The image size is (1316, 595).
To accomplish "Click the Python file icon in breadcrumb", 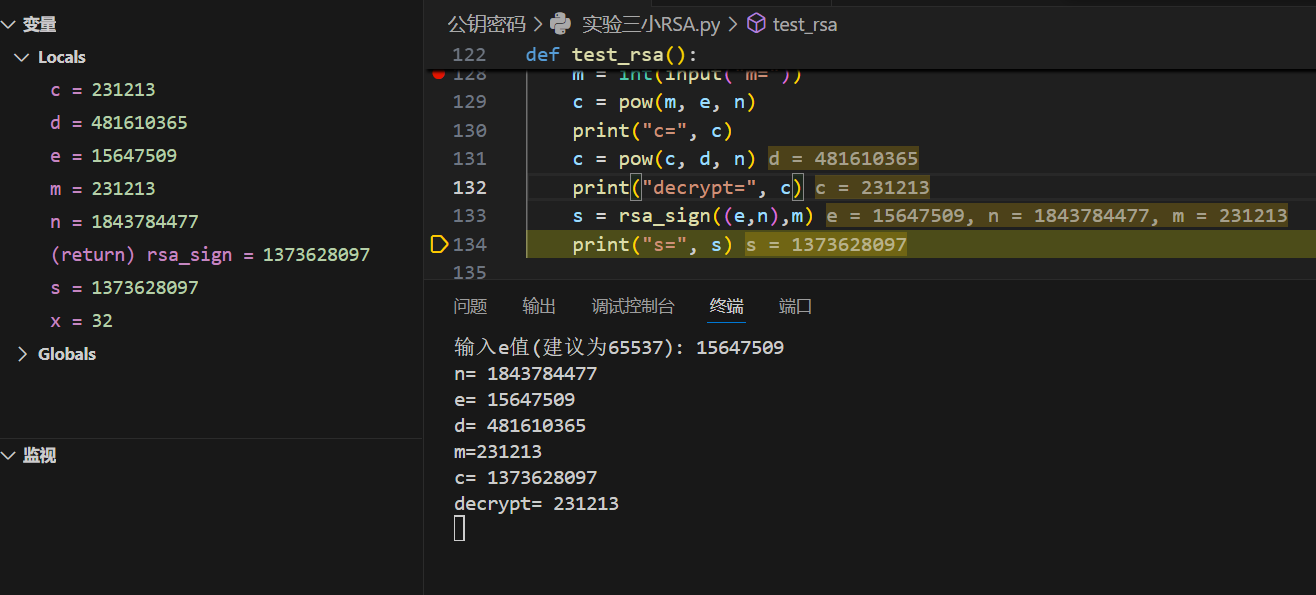I will pyautogui.click(x=561, y=23).
